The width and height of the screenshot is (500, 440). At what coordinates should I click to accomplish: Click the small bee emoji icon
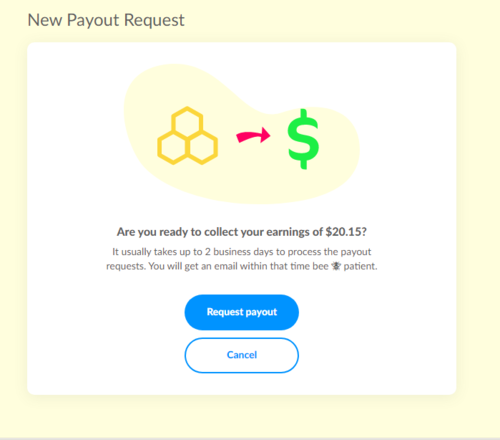pyautogui.click(x=336, y=266)
